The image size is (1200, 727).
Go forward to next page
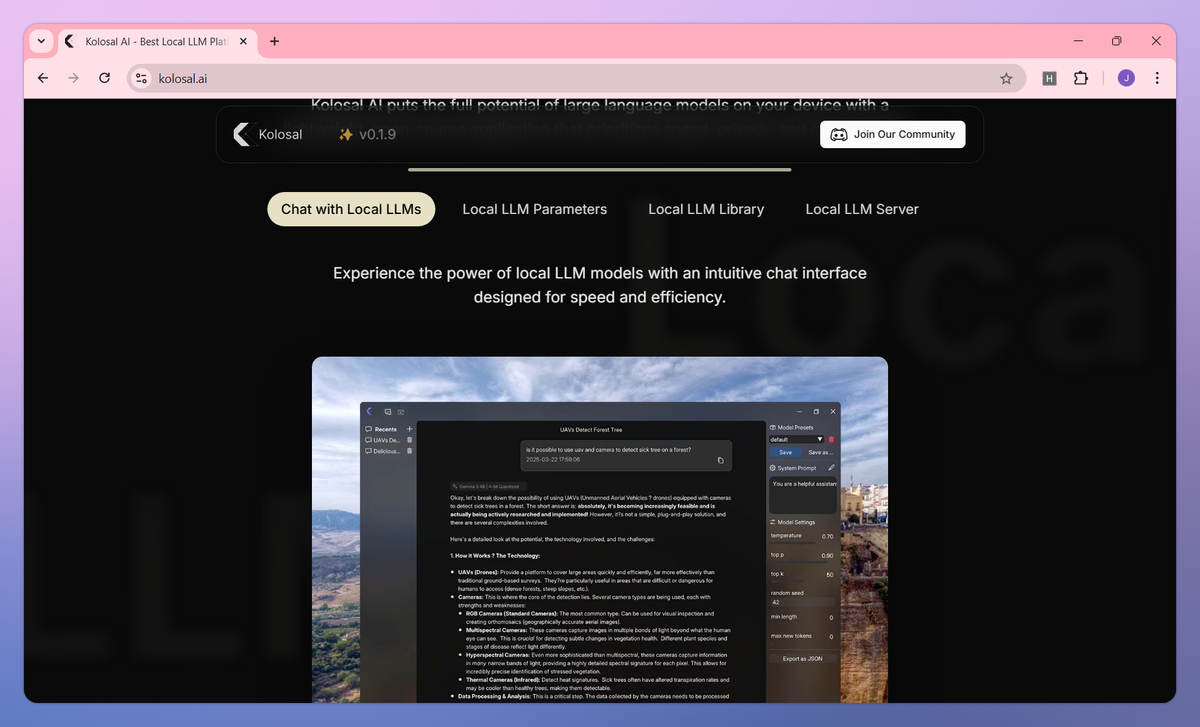pyautogui.click(x=73, y=78)
